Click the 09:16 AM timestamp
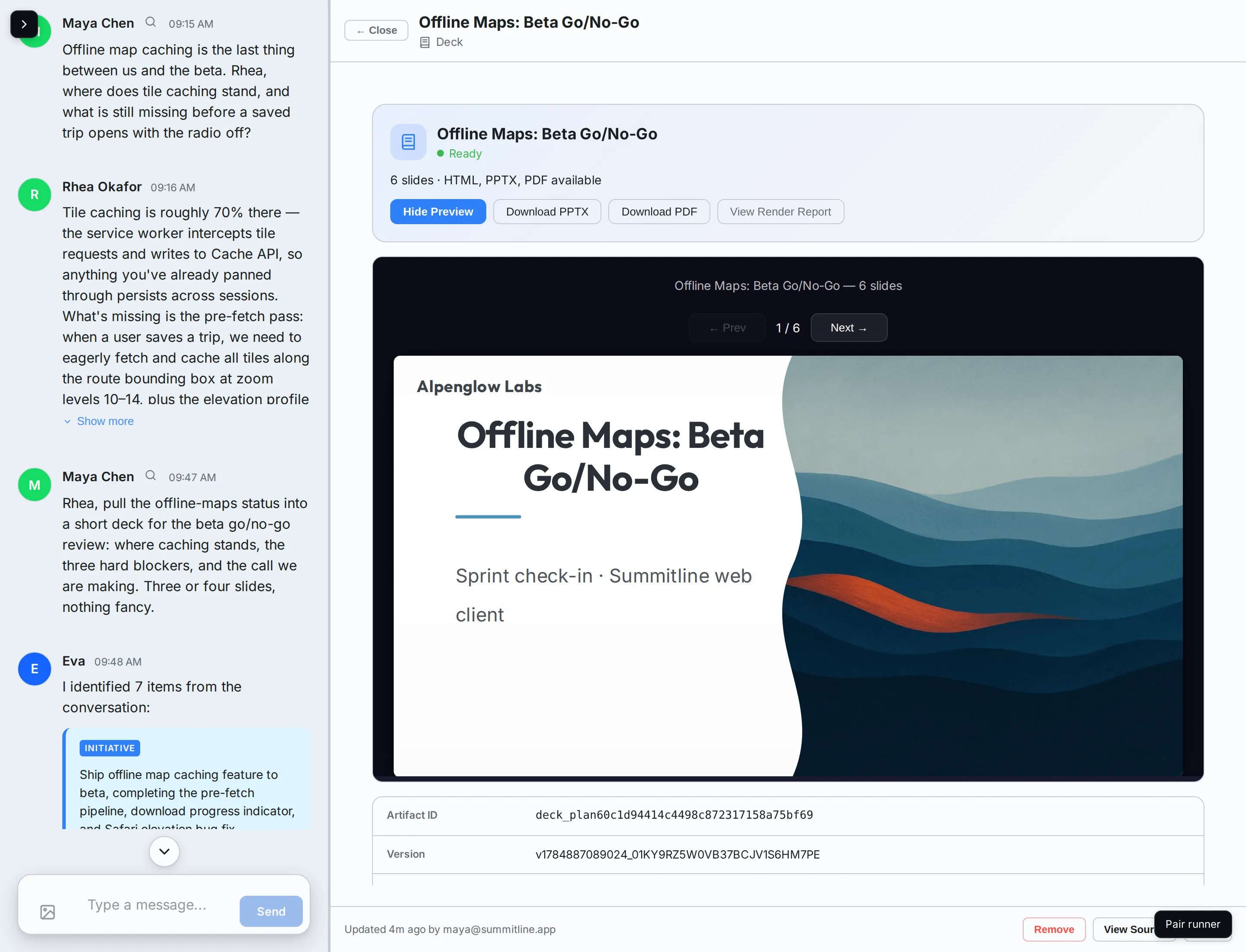This screenshot has height=952, width=1246. point(173,187)
